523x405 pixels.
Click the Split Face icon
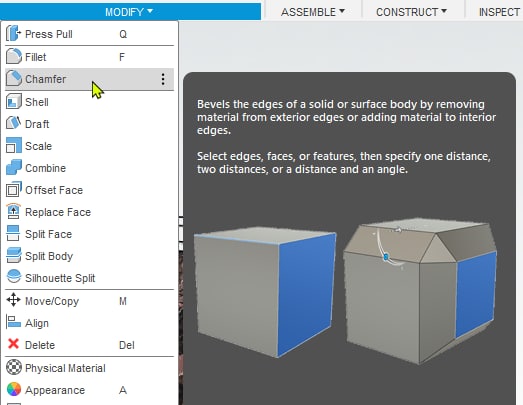pyautogui.click(x=14, y=234)
